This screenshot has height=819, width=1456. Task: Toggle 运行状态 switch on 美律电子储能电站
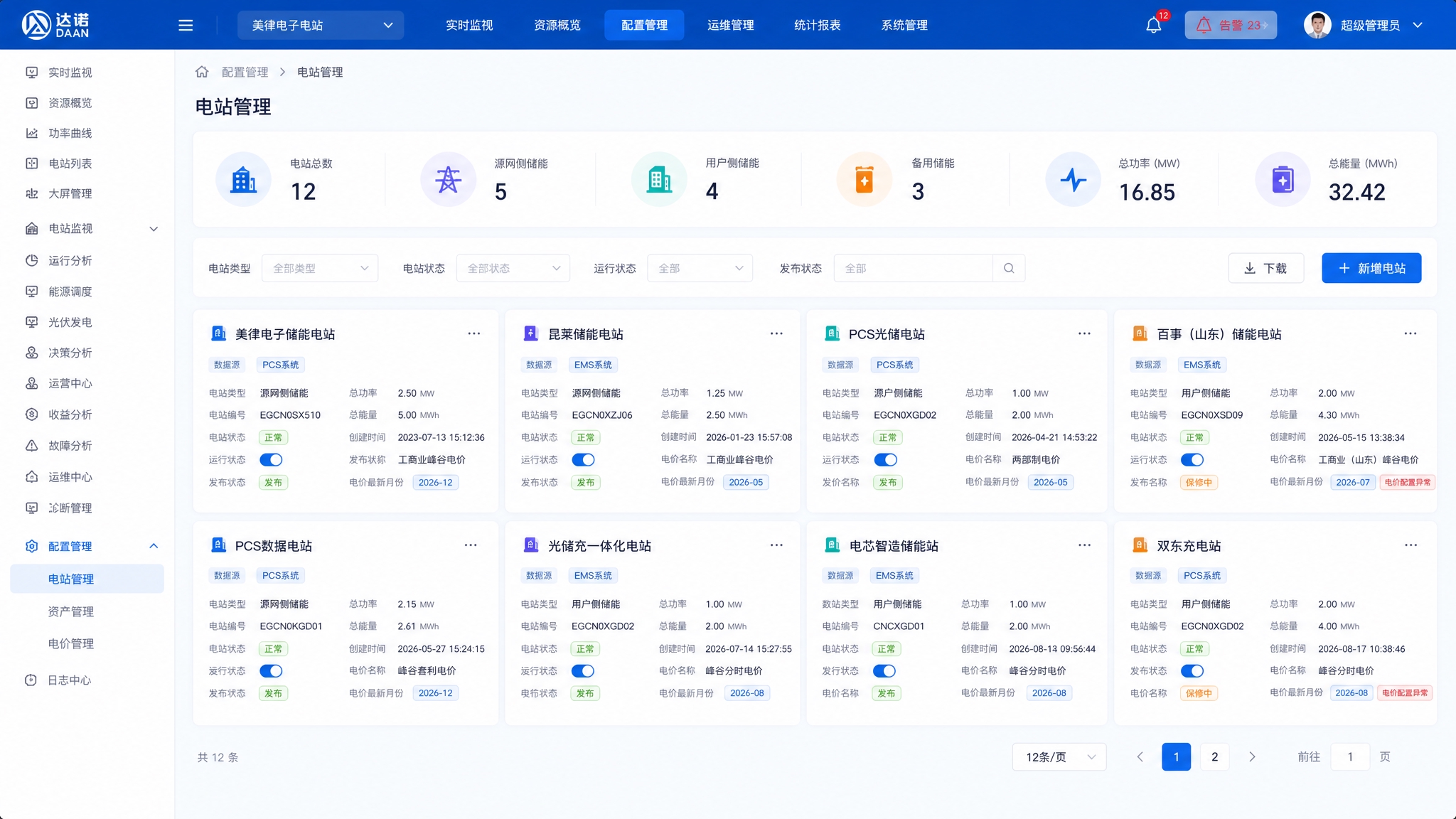271,460
